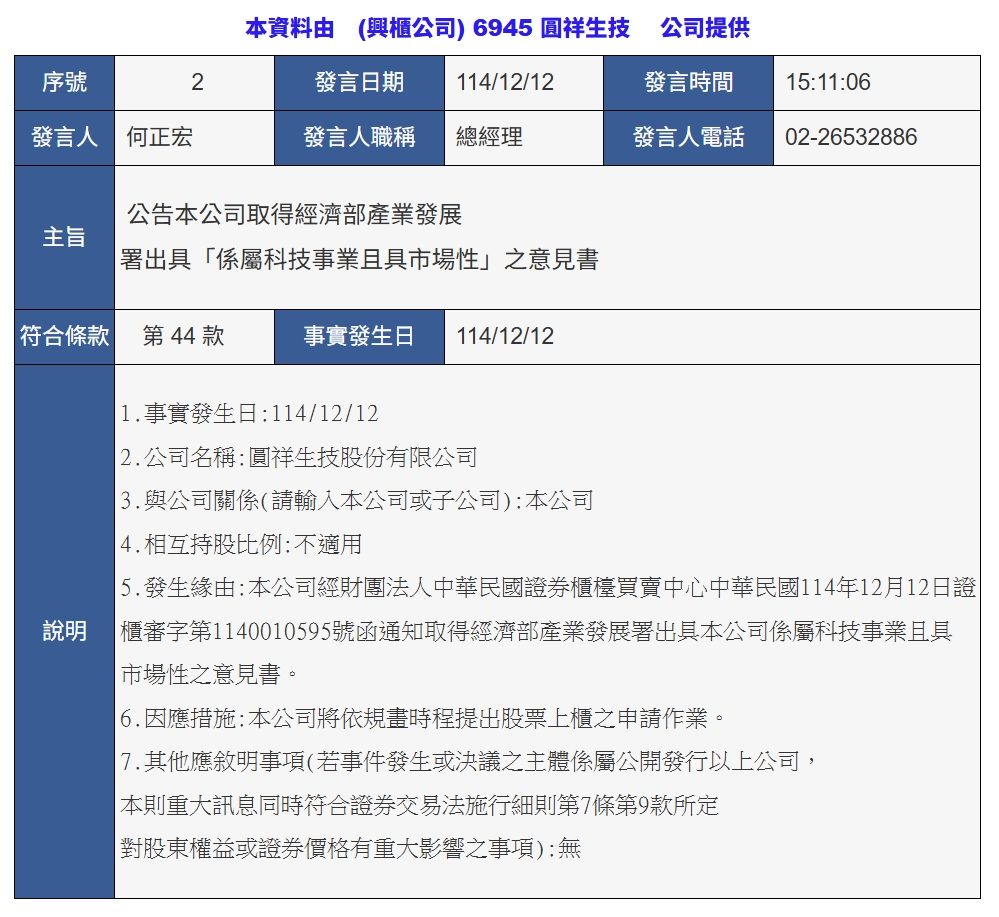999x917 pixels.
Task: Click the phone number 02-26532886
Action: pos(851,137)
